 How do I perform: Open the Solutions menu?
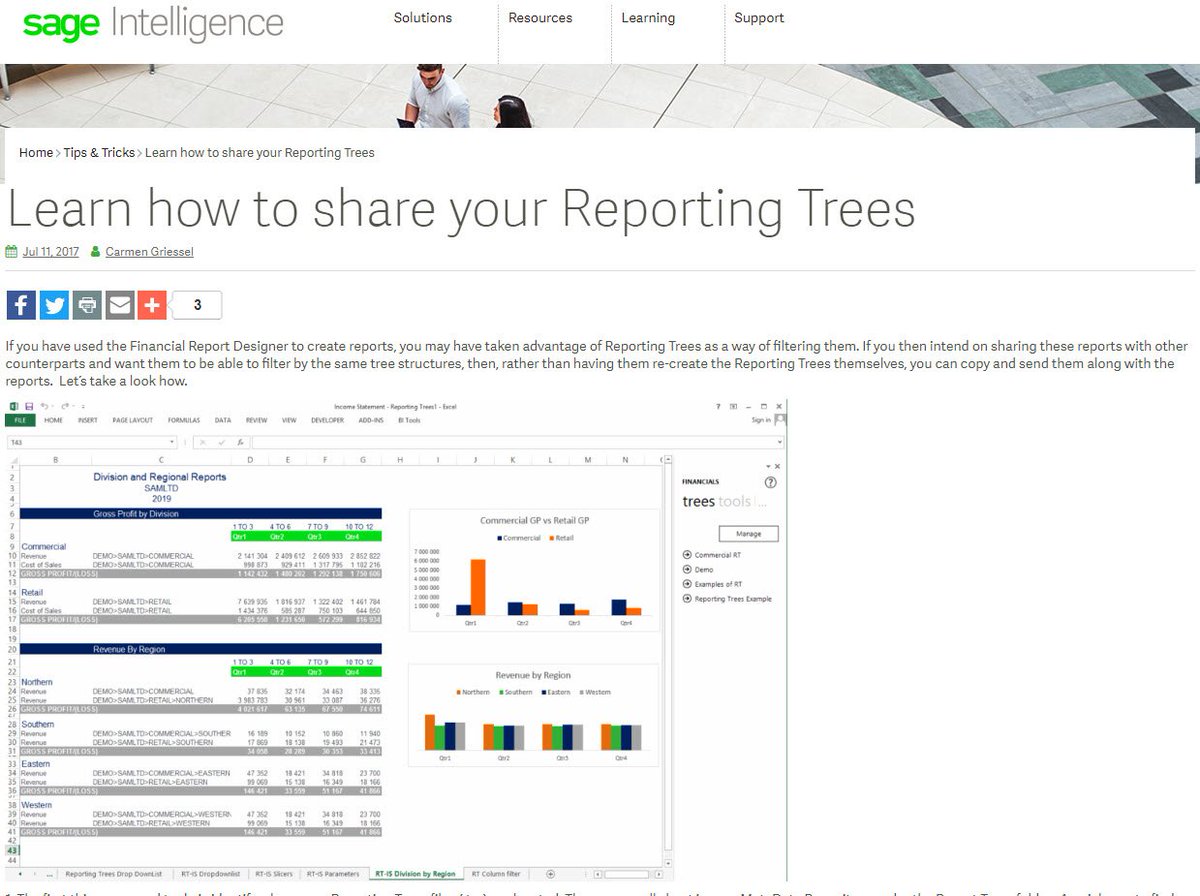click(423, 18)
